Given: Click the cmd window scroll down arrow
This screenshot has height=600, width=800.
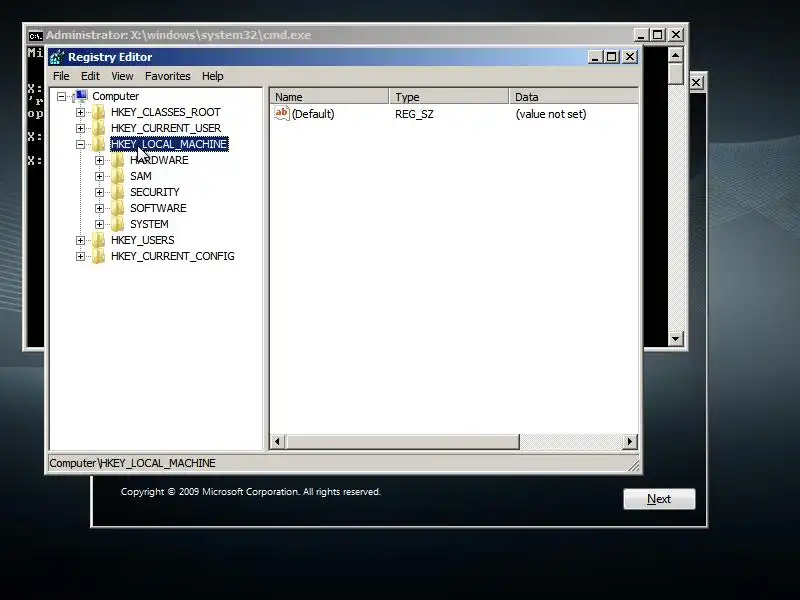Looking at the screenshot, I should [x=676, y=338].
